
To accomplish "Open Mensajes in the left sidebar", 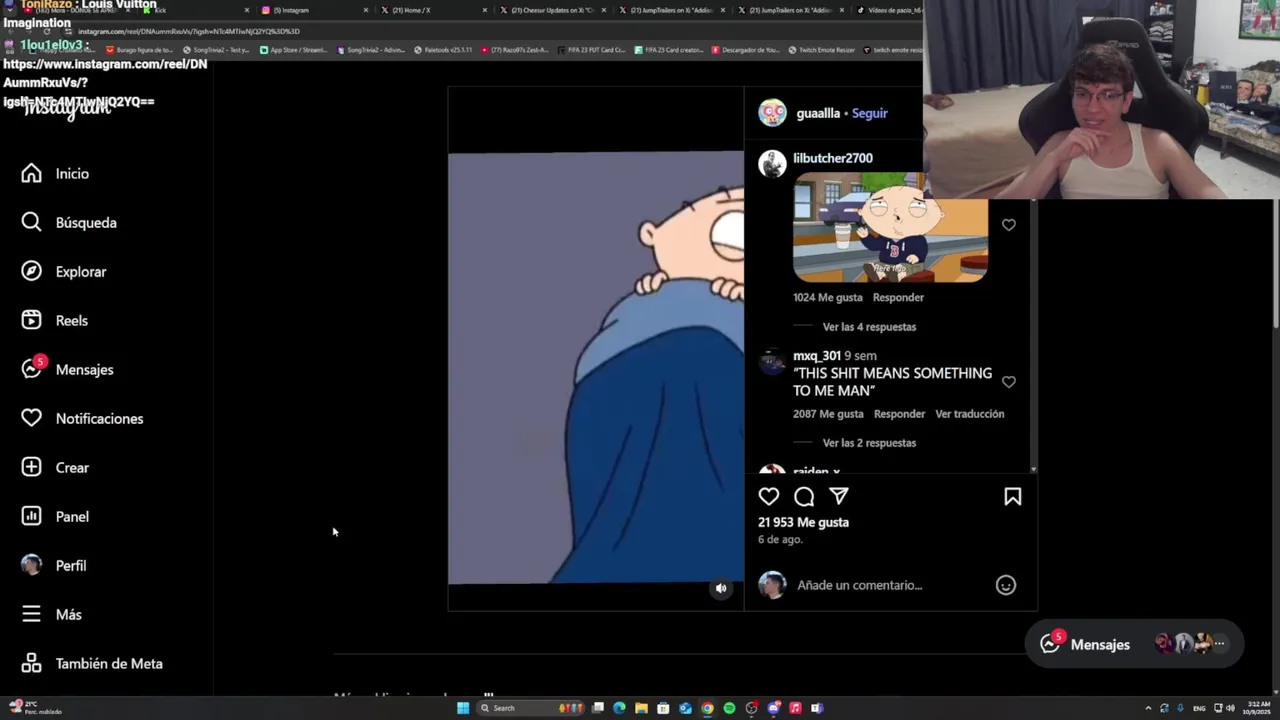I will pos(68,370).
